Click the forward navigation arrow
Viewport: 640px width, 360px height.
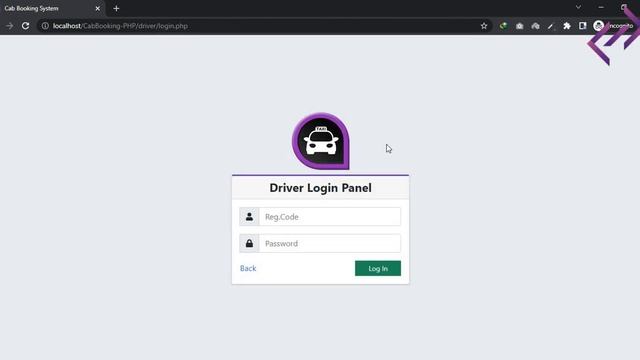pos(9,26)
